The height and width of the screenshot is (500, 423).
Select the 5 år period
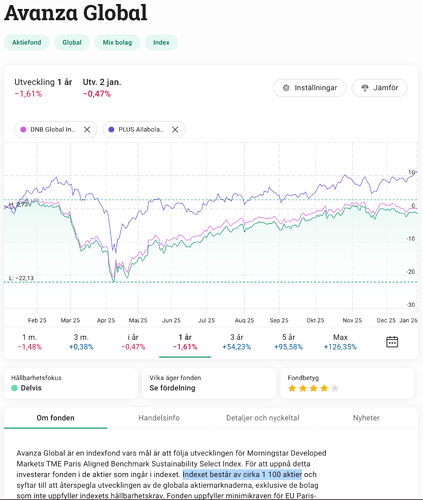(289, 342)
